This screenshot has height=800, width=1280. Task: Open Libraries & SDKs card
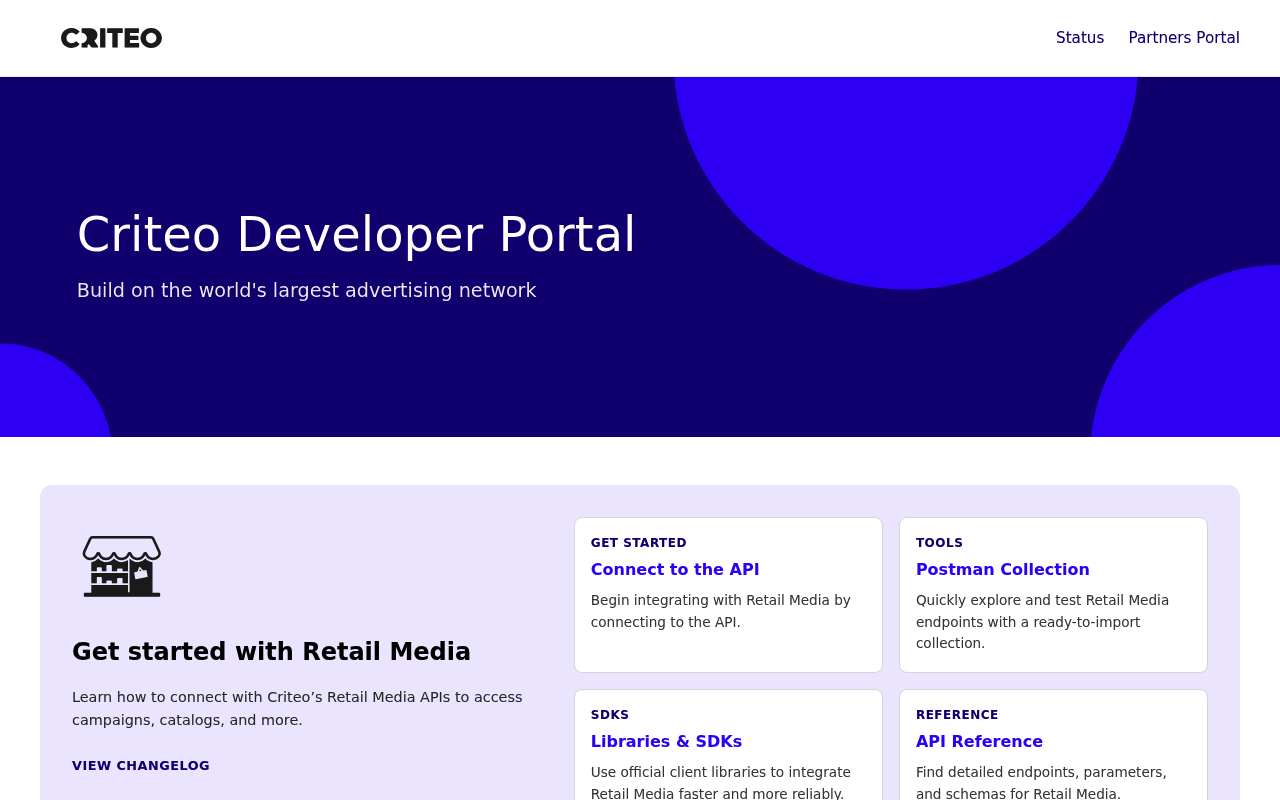pyautogui.click(x=728, y=745)
